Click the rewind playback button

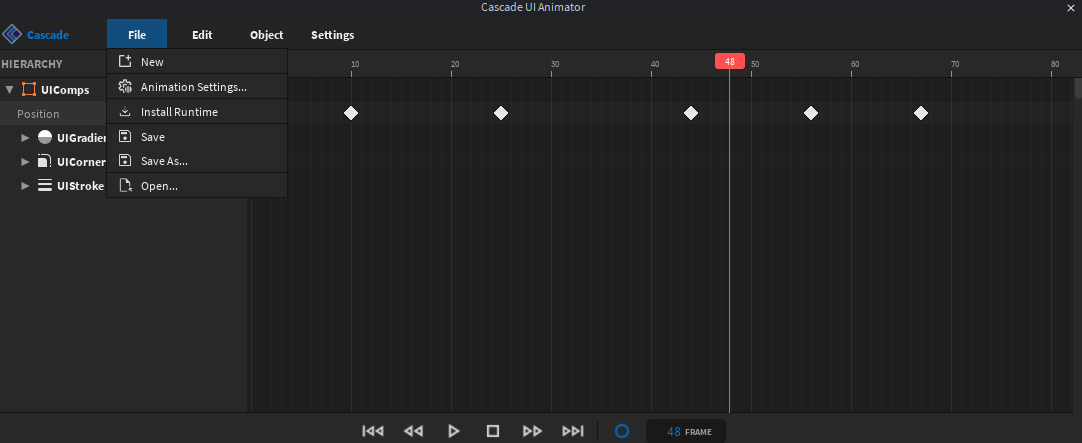(x=413, y=431)
